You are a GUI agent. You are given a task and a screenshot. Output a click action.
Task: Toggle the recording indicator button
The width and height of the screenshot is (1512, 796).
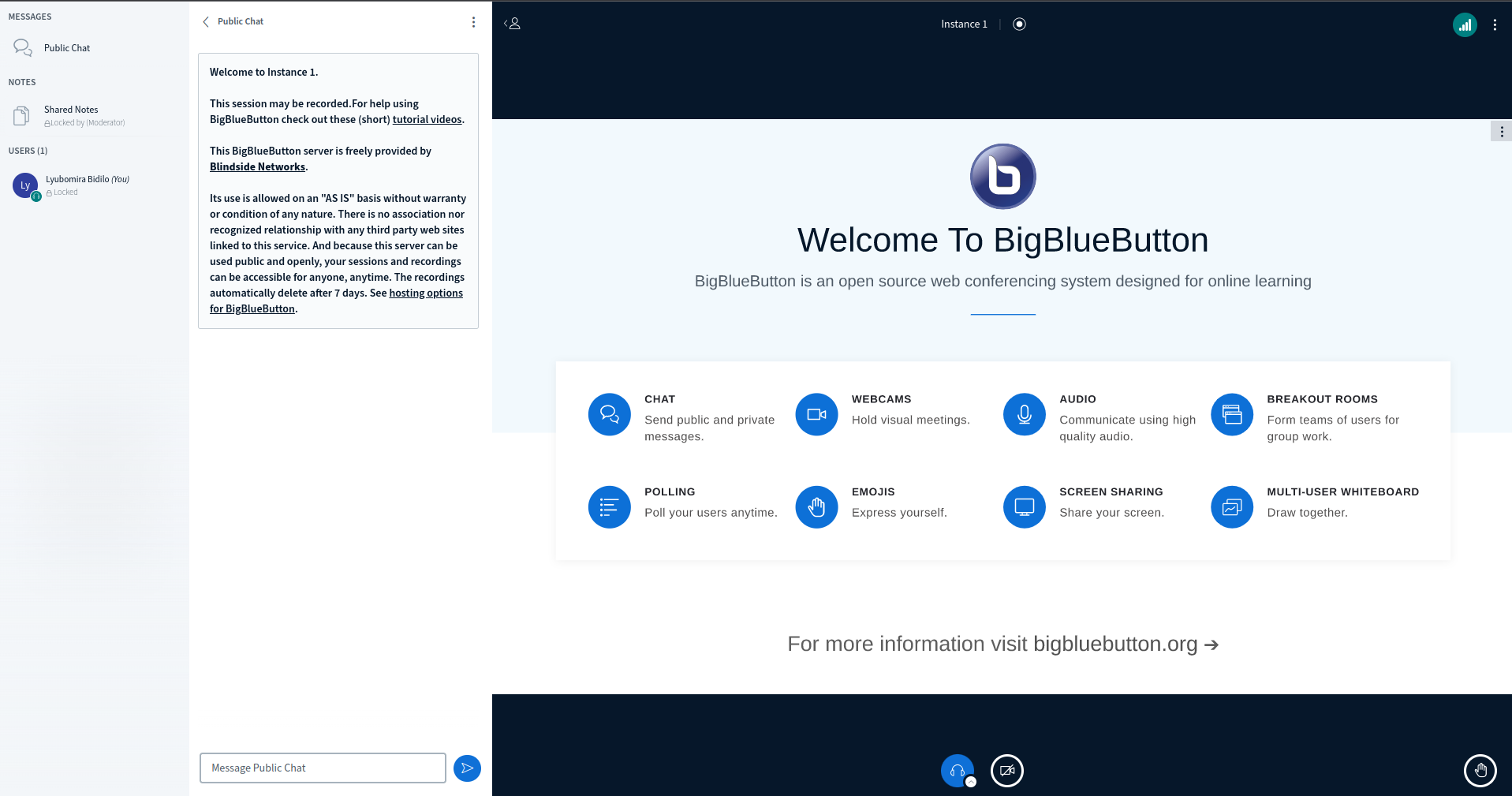pyautogui.click(x=1019, y=24)
